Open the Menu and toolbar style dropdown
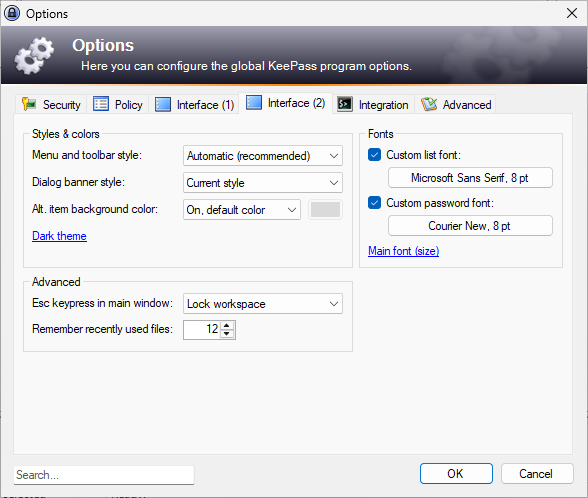Viewport: 588px width, 498px height. click(262, 156)
